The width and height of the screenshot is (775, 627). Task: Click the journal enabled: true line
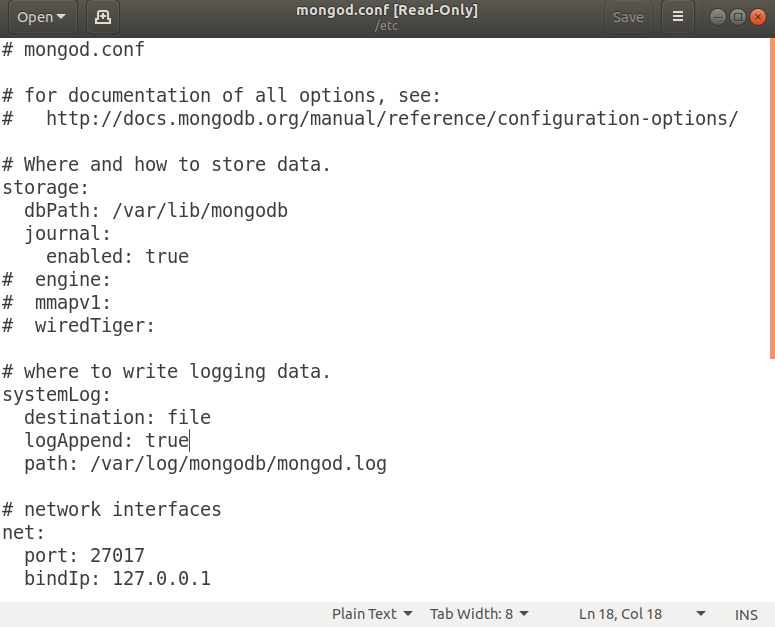click(117, 256)
